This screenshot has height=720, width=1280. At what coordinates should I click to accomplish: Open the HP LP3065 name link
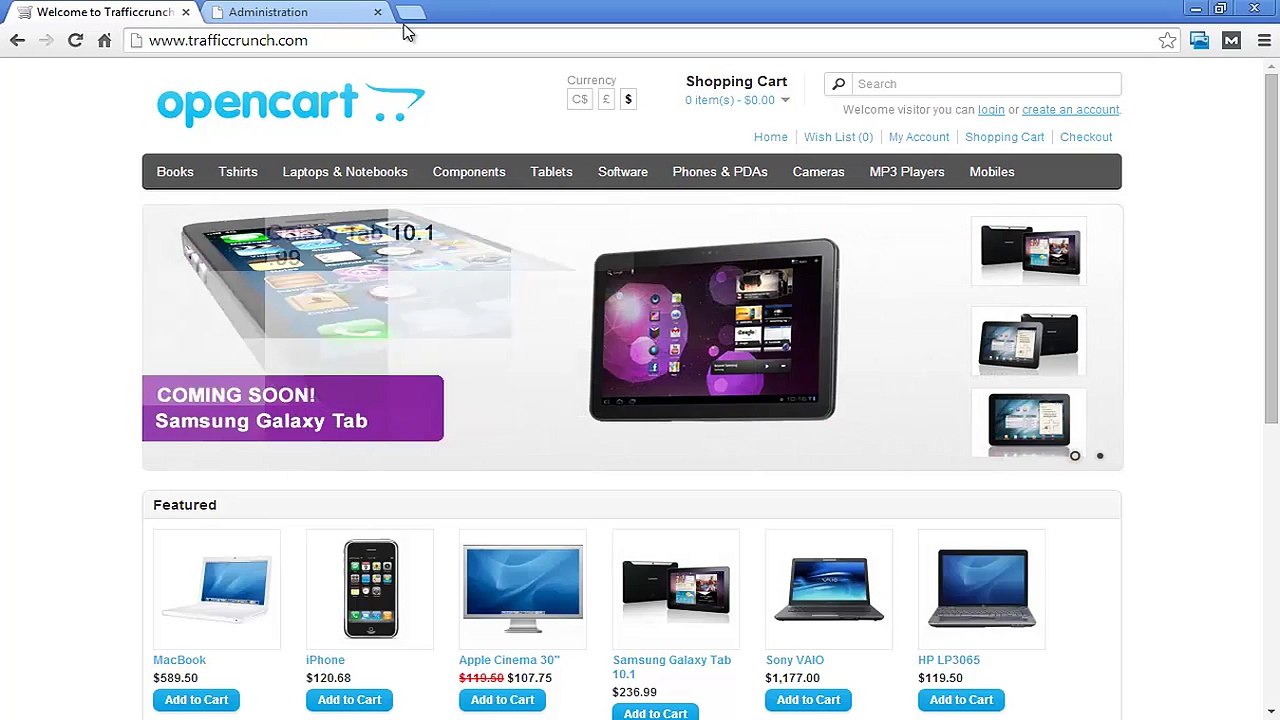(949, 660)
